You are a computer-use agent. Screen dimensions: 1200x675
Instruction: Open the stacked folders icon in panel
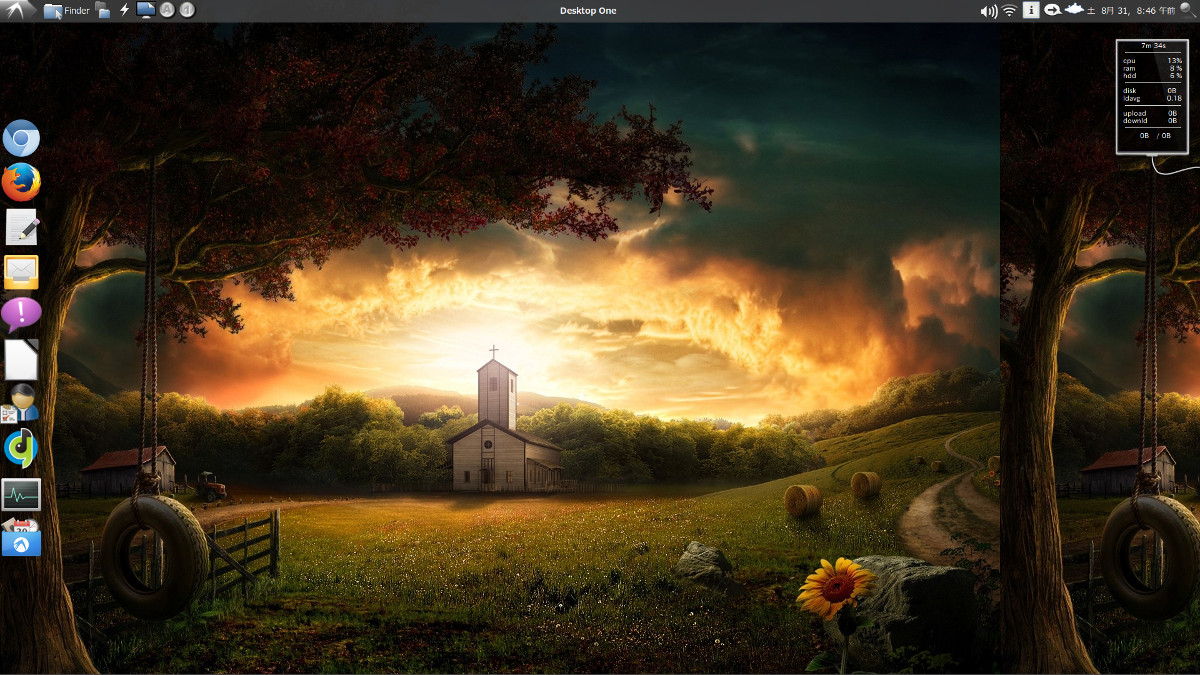pos(103,10)
